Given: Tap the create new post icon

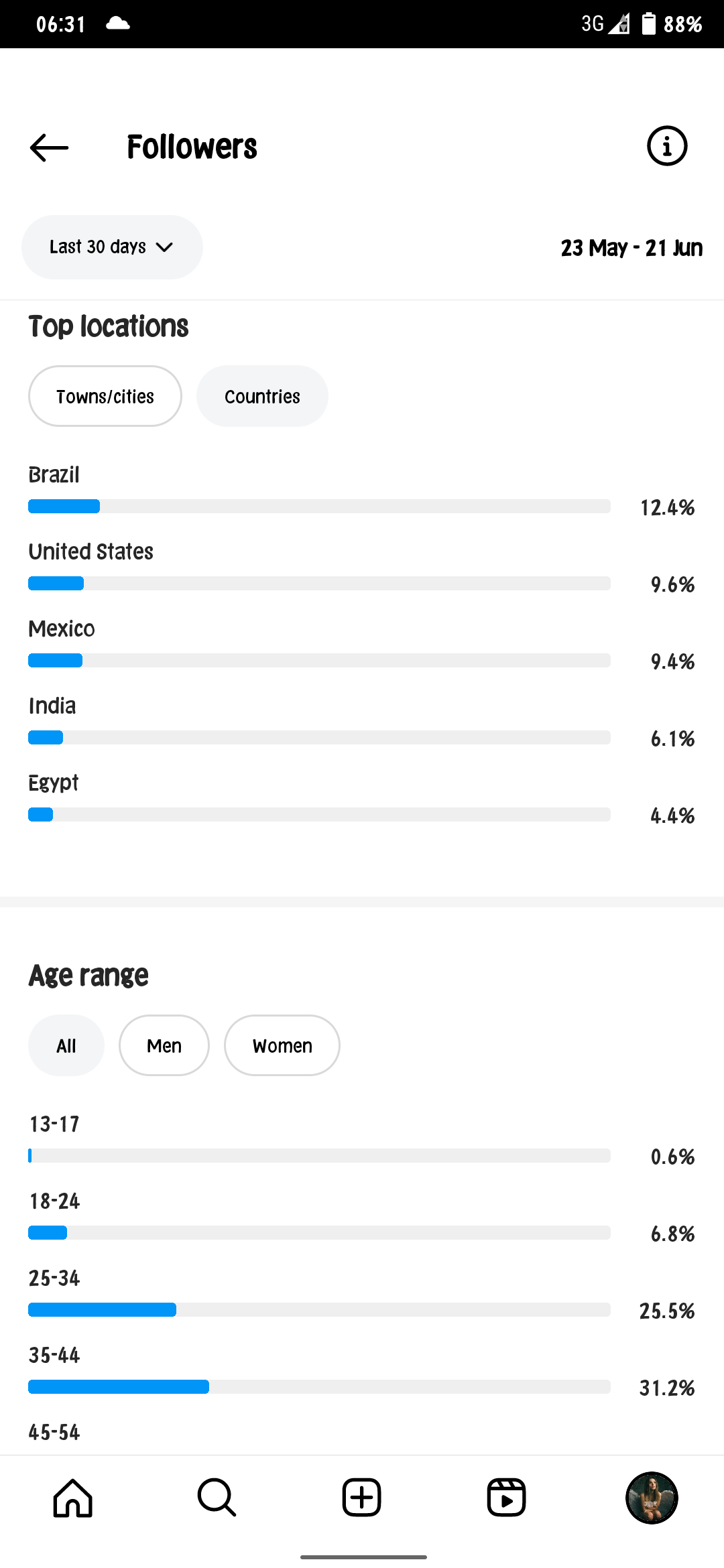Looking at the screenshot, I should [x=362, y=1498].
